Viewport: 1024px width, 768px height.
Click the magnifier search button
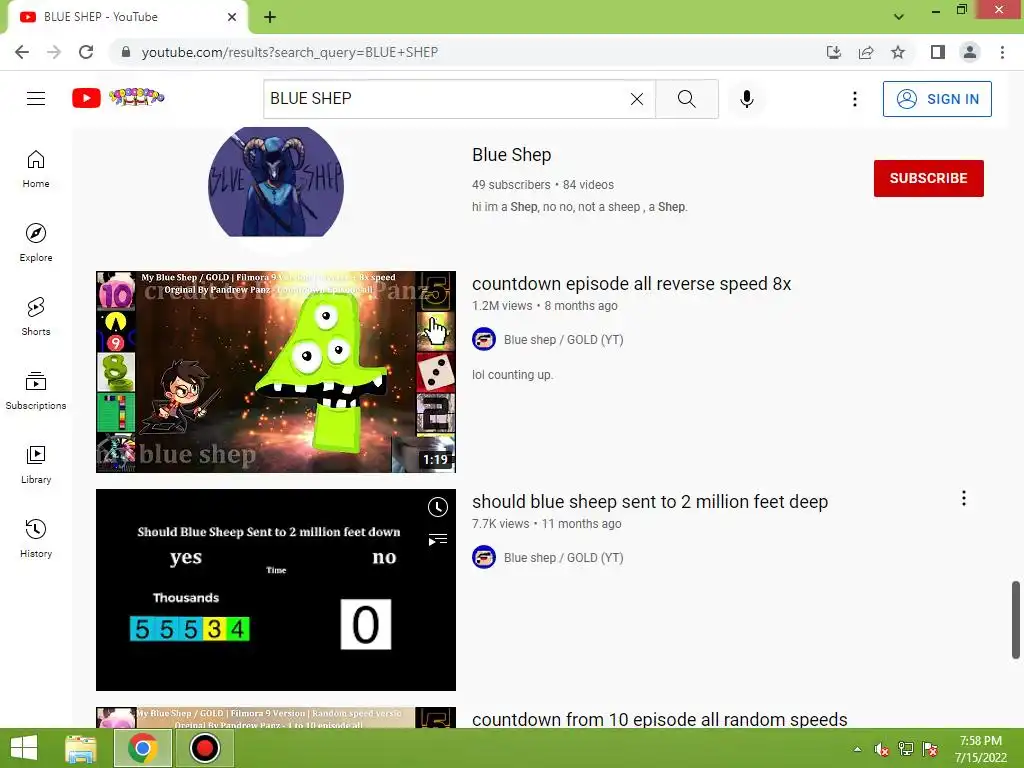tap(686, 99)
